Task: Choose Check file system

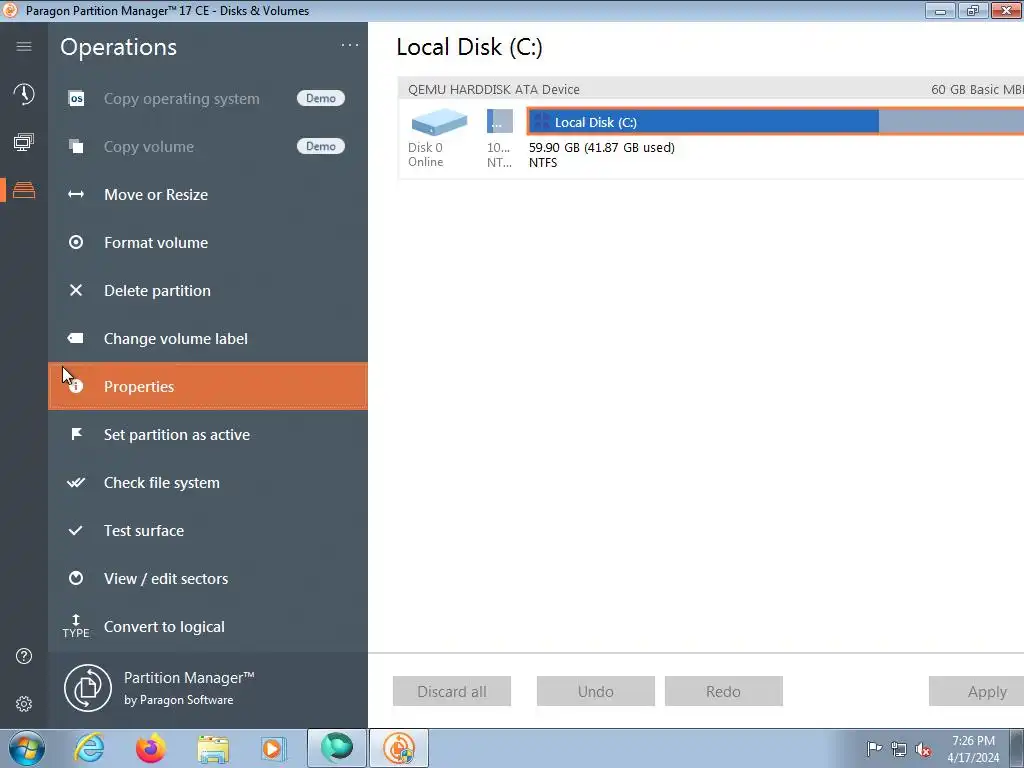Action: [208, 483]
